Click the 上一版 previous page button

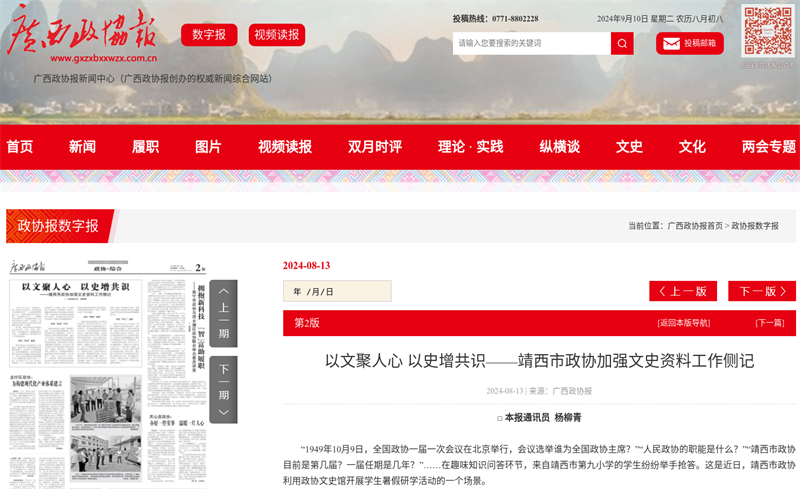click(683, 291)
